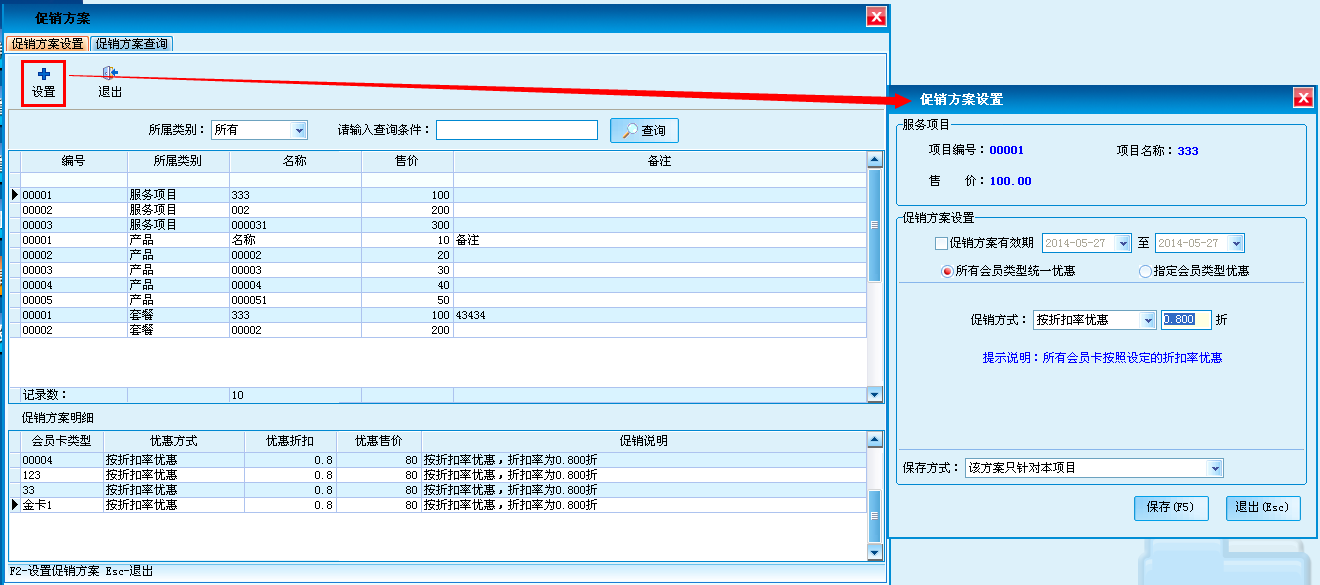The height and width of the screenshot is (585, 1320).
Task: Click the 退出(Esc) button in dialog
Action: coord(1263,507)
